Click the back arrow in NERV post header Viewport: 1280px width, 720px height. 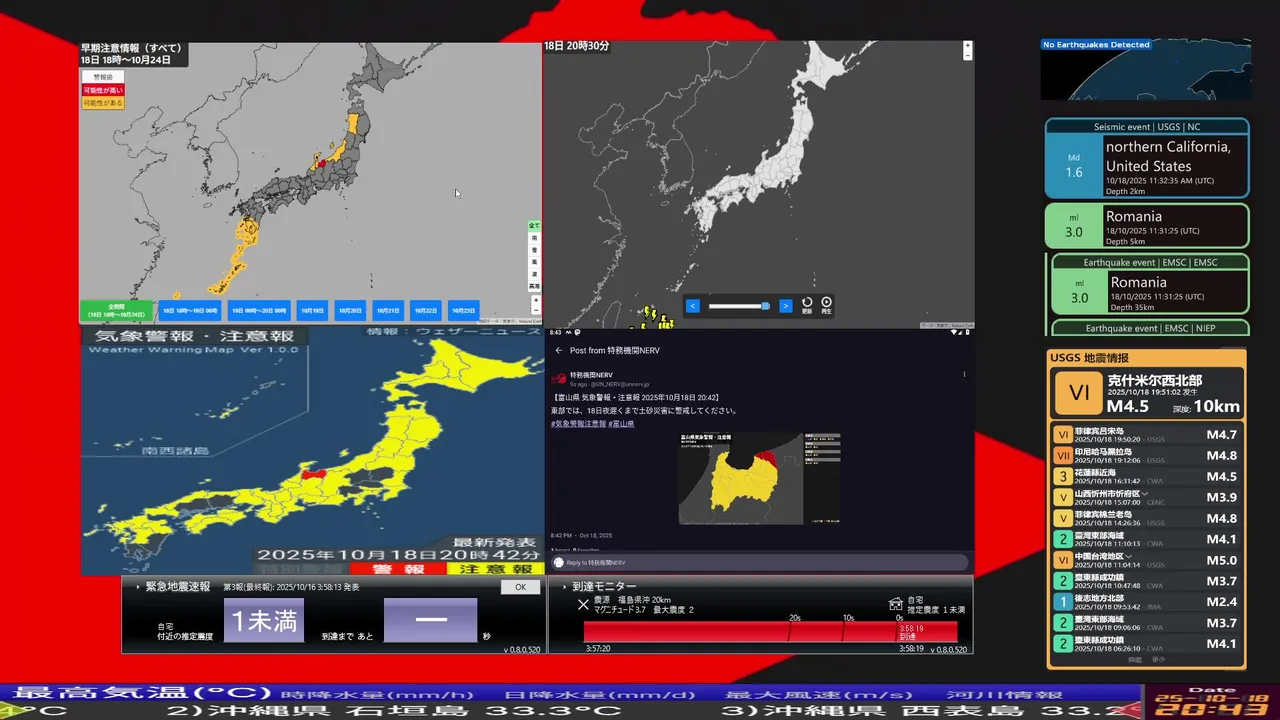[559, 350]
